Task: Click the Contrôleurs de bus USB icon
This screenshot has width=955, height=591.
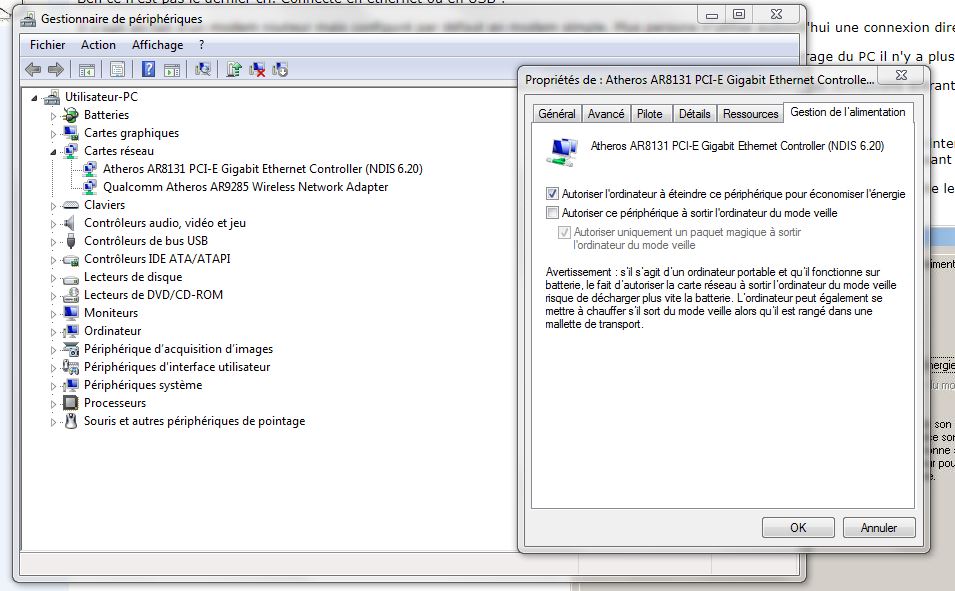Action: 71,241
